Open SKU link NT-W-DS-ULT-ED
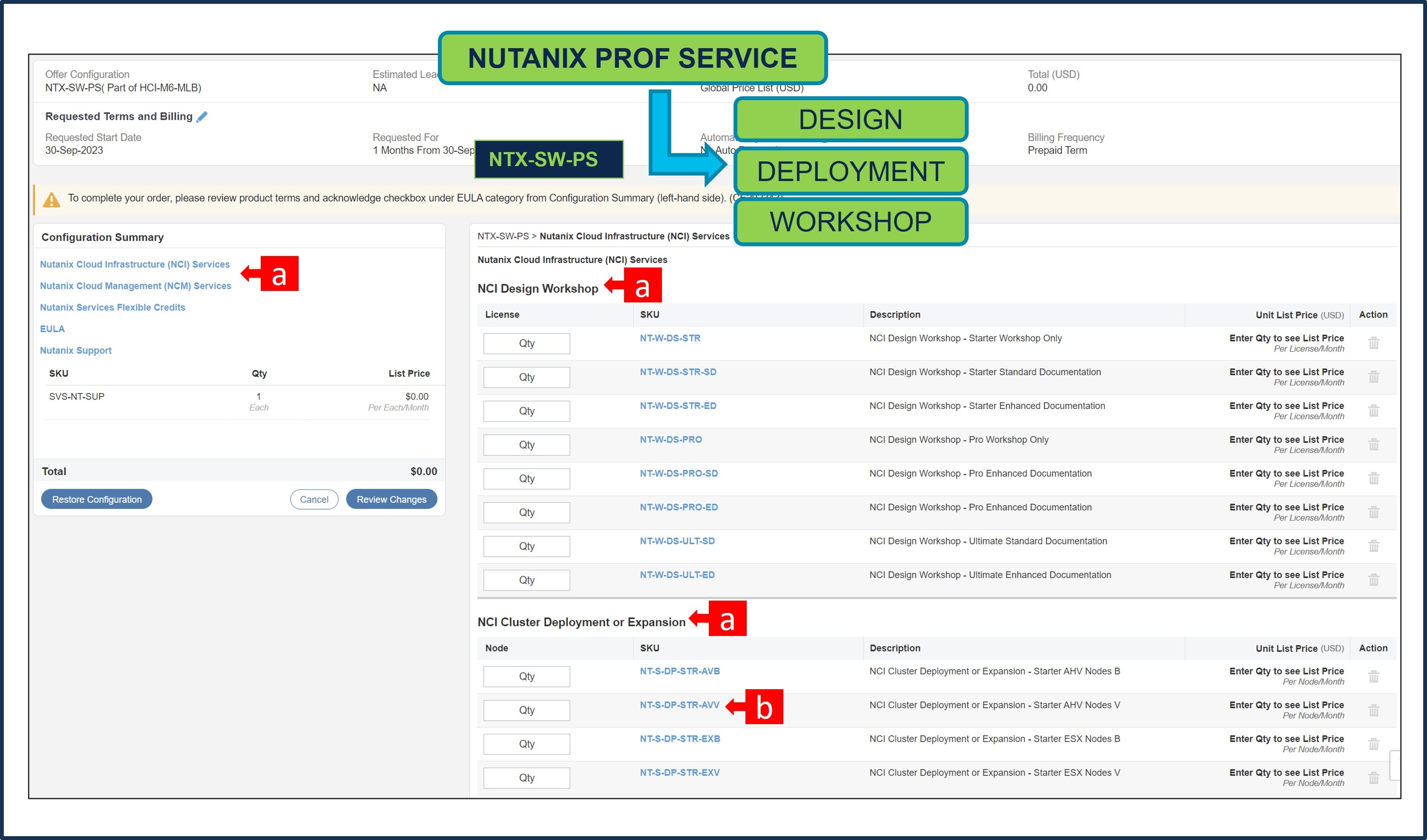Image resolution: width=1427 pixels, height=840 pixels. coord(677,575)
